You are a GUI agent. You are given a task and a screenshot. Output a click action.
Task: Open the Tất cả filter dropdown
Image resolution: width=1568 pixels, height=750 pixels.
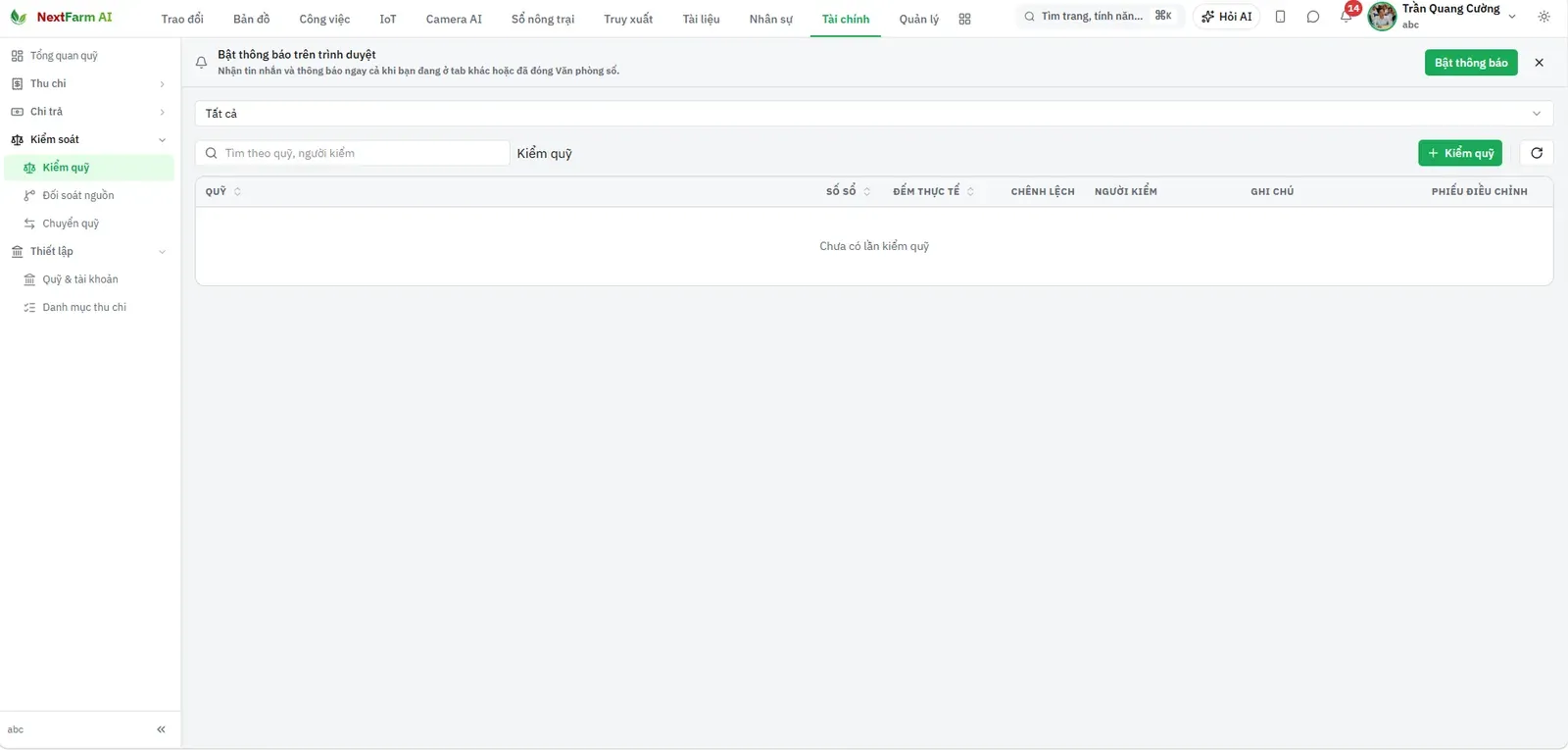click(x=874, y=114)
